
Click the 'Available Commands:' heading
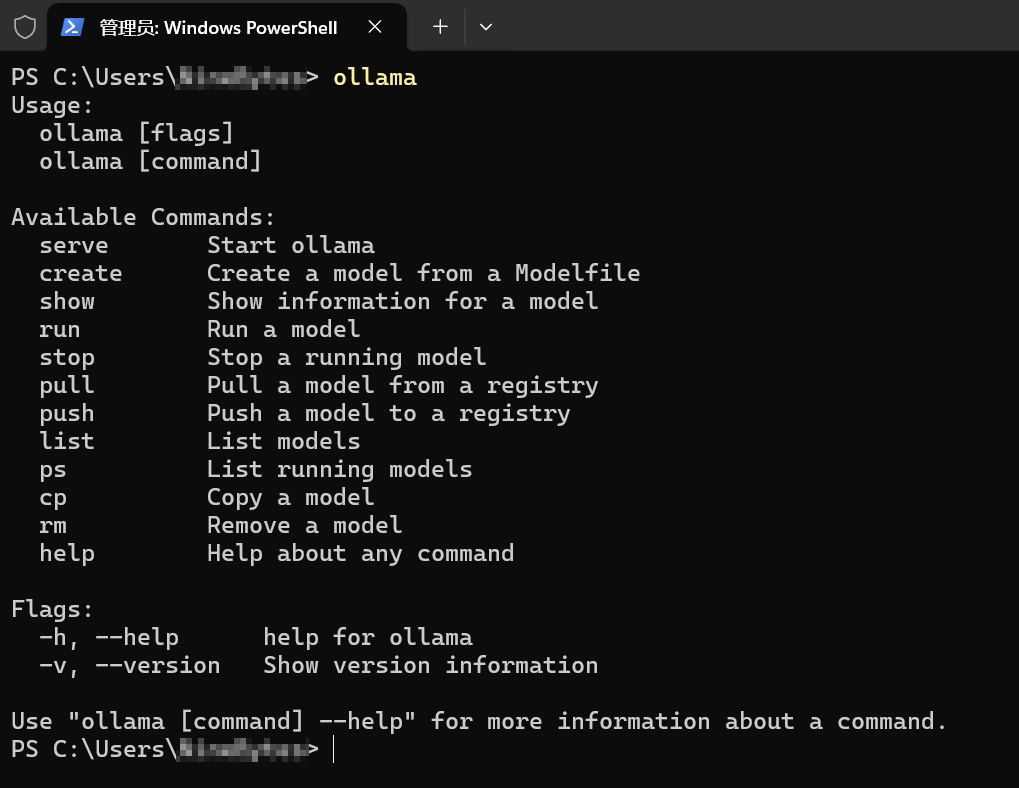(x=143, y=217)
